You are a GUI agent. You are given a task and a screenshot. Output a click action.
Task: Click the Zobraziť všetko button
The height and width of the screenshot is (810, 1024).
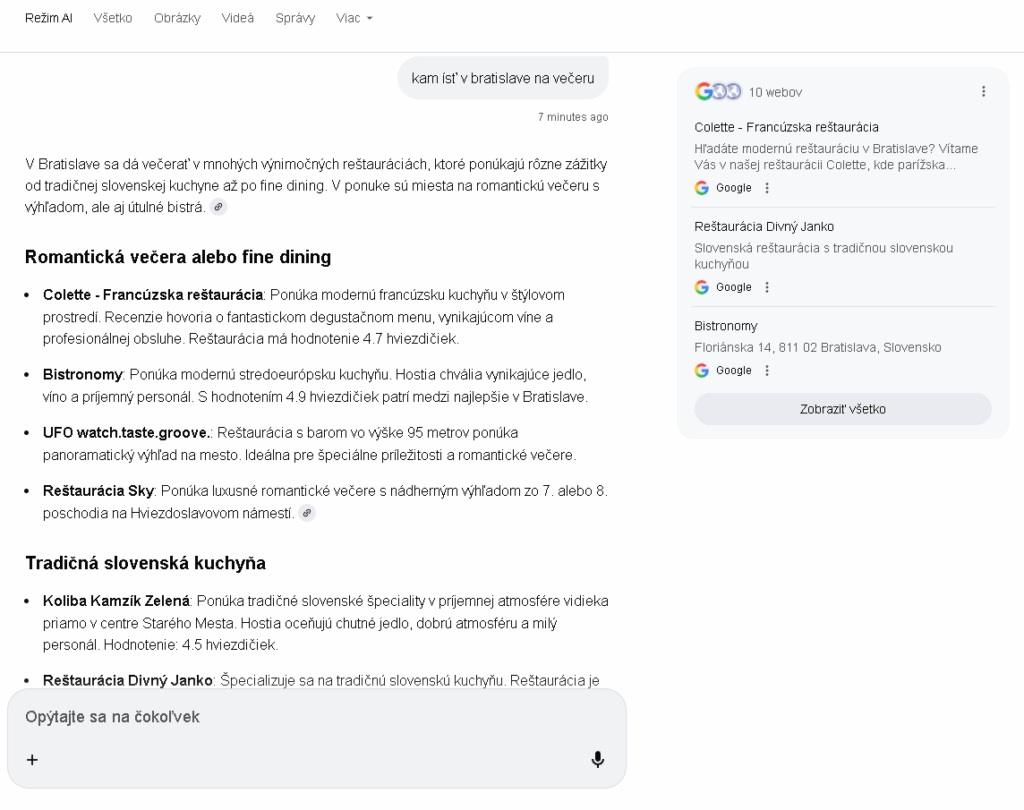pyautogui.click(x=842, y=409)
